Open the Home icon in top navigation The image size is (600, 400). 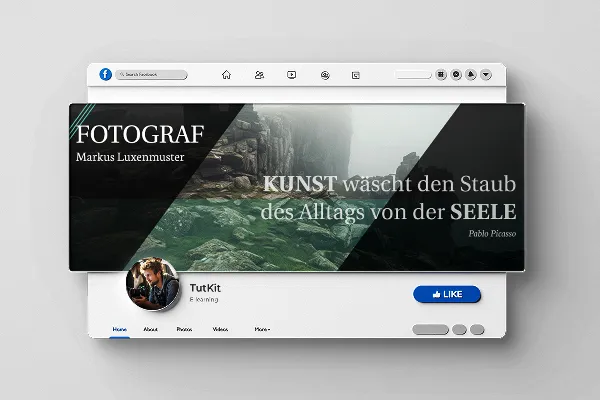coord(226,75)
